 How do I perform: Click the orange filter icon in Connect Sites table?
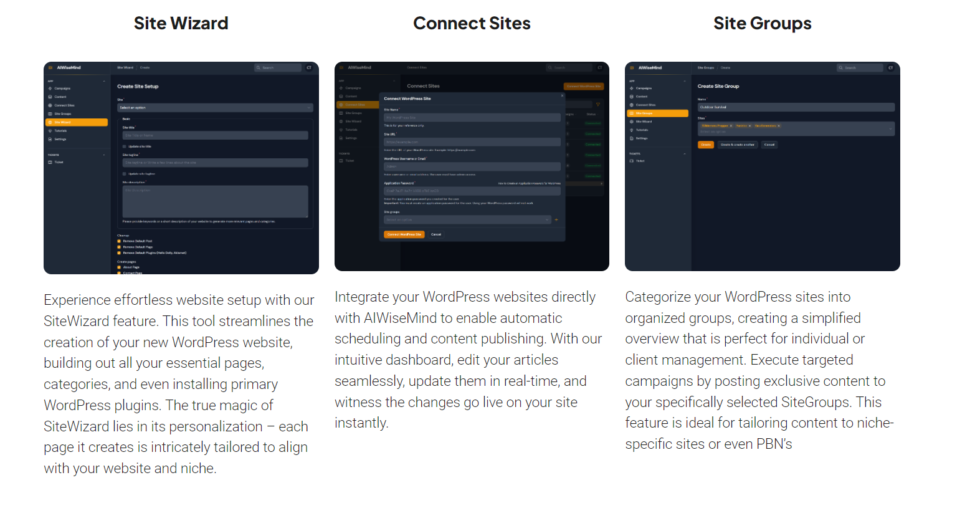[598, 104]
